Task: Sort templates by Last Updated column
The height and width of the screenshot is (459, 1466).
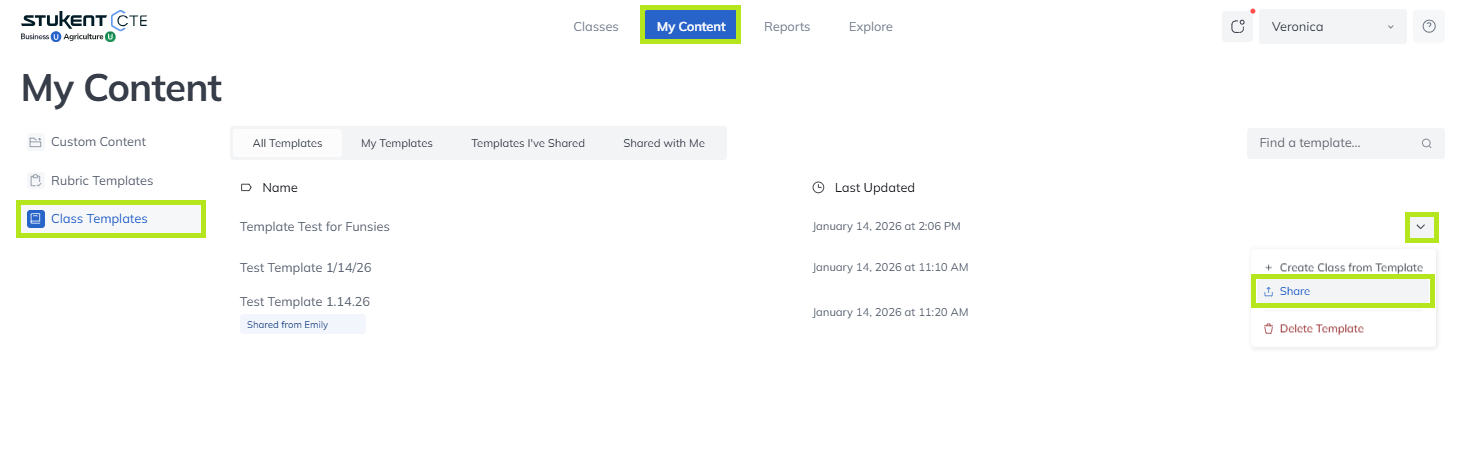Action: (873, 188)
